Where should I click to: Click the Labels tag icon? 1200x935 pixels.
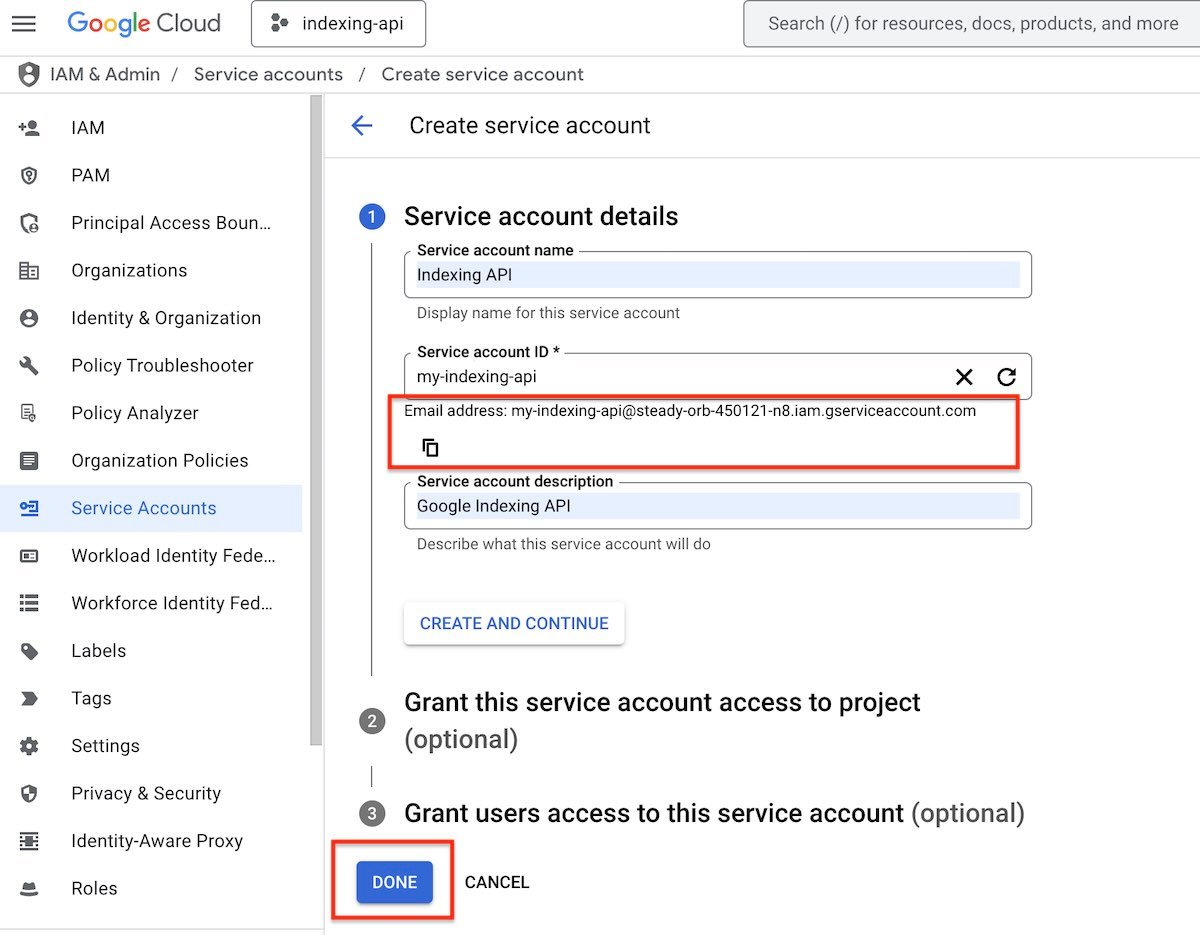tap(29, 651)
